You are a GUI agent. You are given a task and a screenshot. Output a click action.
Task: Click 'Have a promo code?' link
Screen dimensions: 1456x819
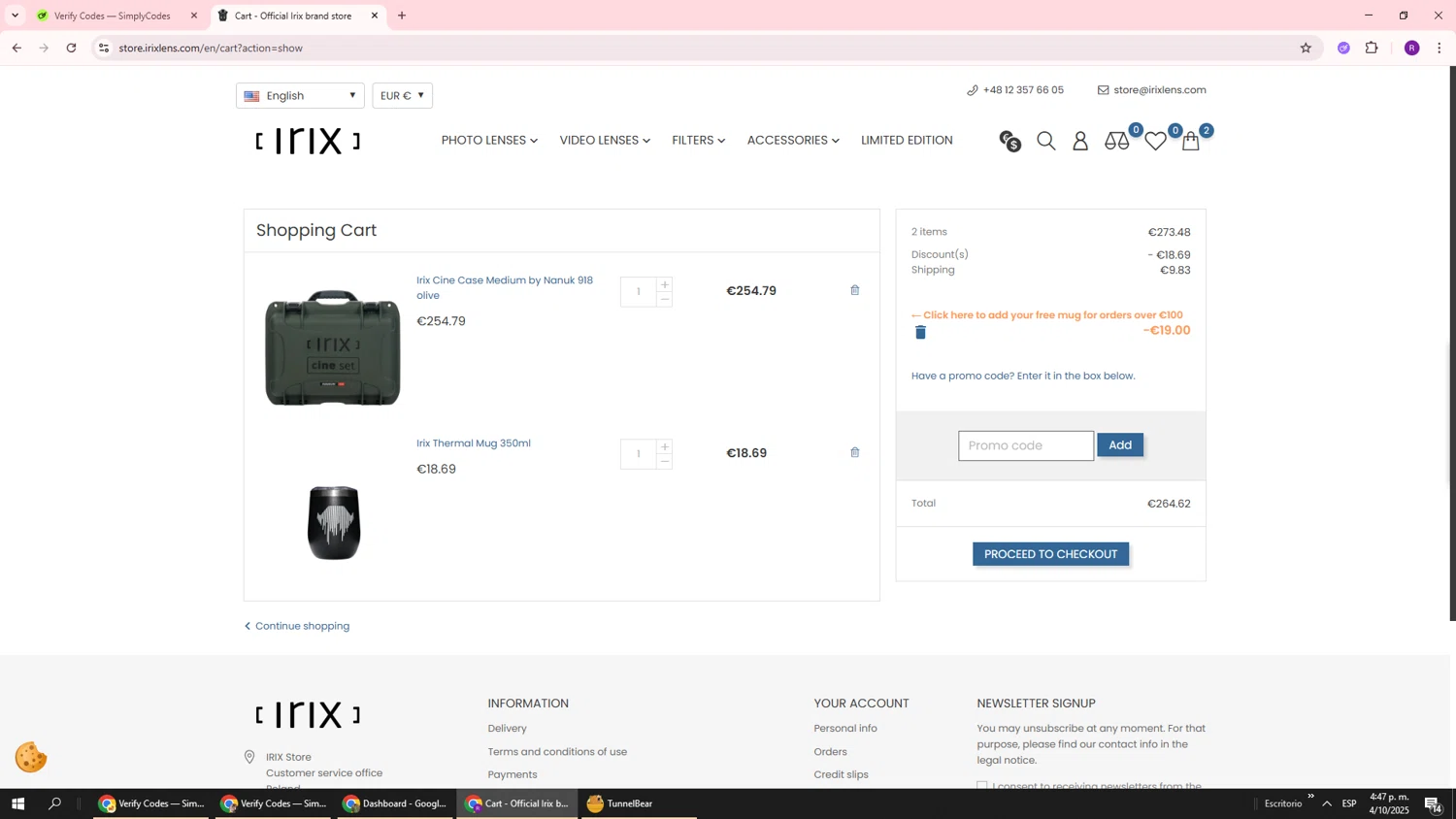(x=1023, y=376)
